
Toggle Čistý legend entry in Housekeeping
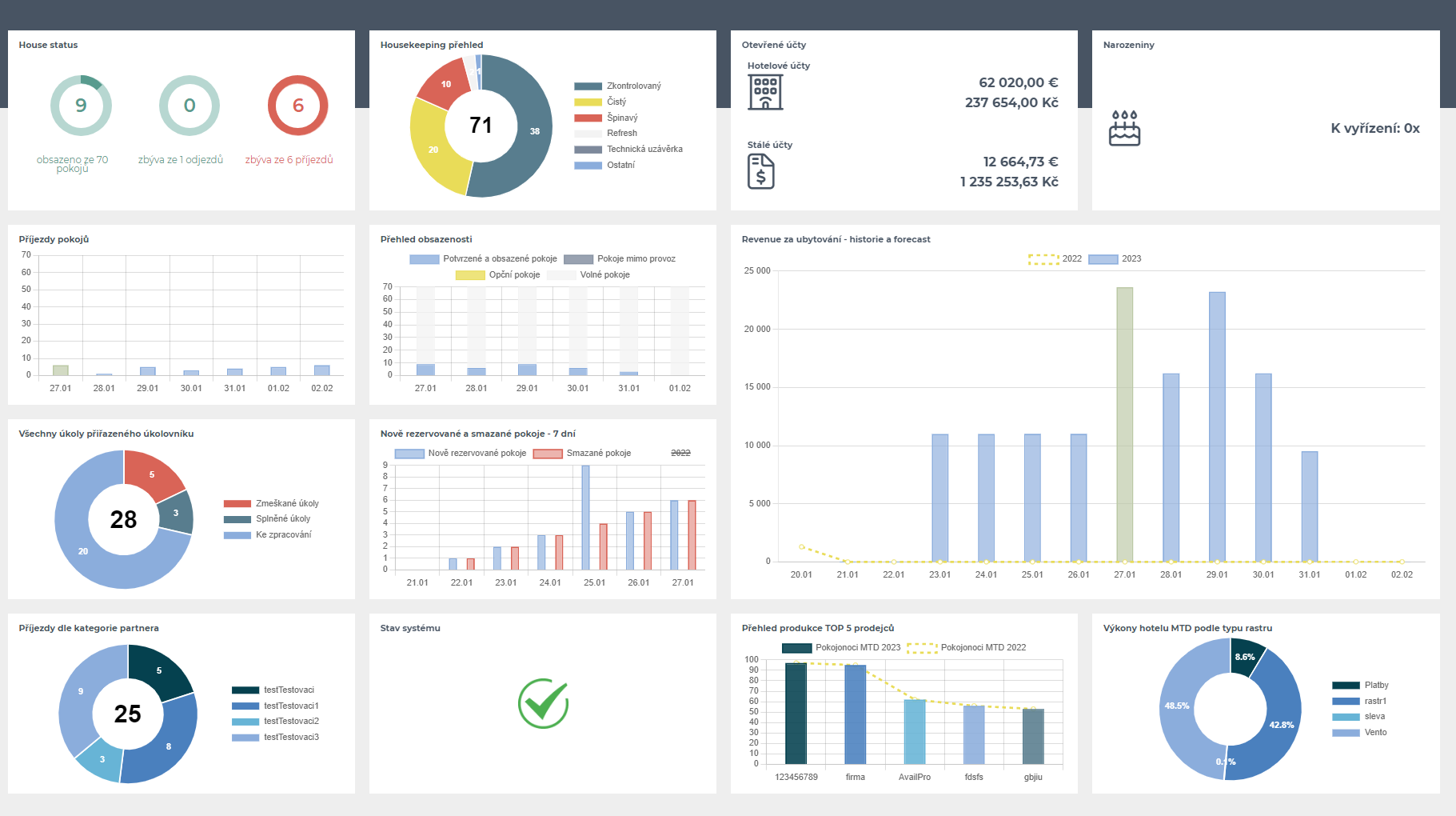click(600, 102)
